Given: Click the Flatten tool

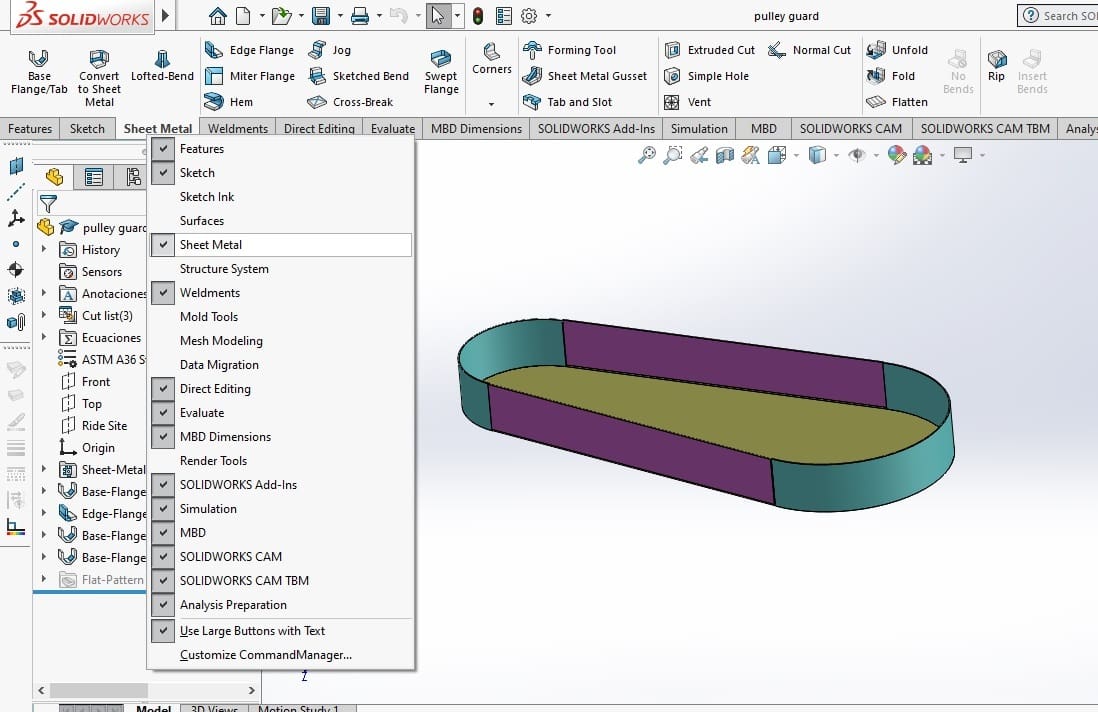Looking at the screenshot, I should 897,102.
